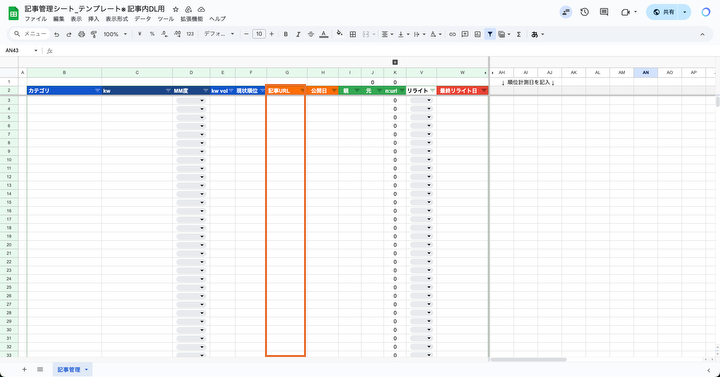The image size is (720, 377).
Task: Open the borders tool
Action: (353, 34)
